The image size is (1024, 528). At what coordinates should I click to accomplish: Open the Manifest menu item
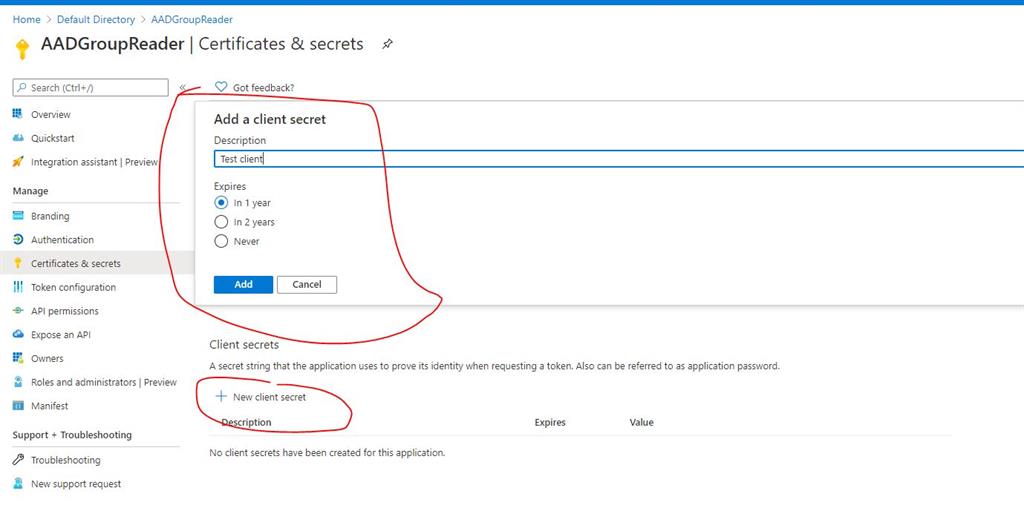click(50, 406)
